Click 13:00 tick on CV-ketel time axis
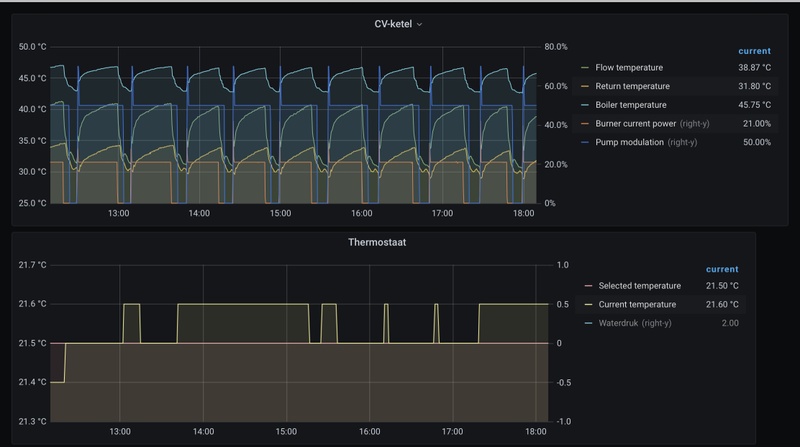The image size is (800, 447). click(118, 213)
